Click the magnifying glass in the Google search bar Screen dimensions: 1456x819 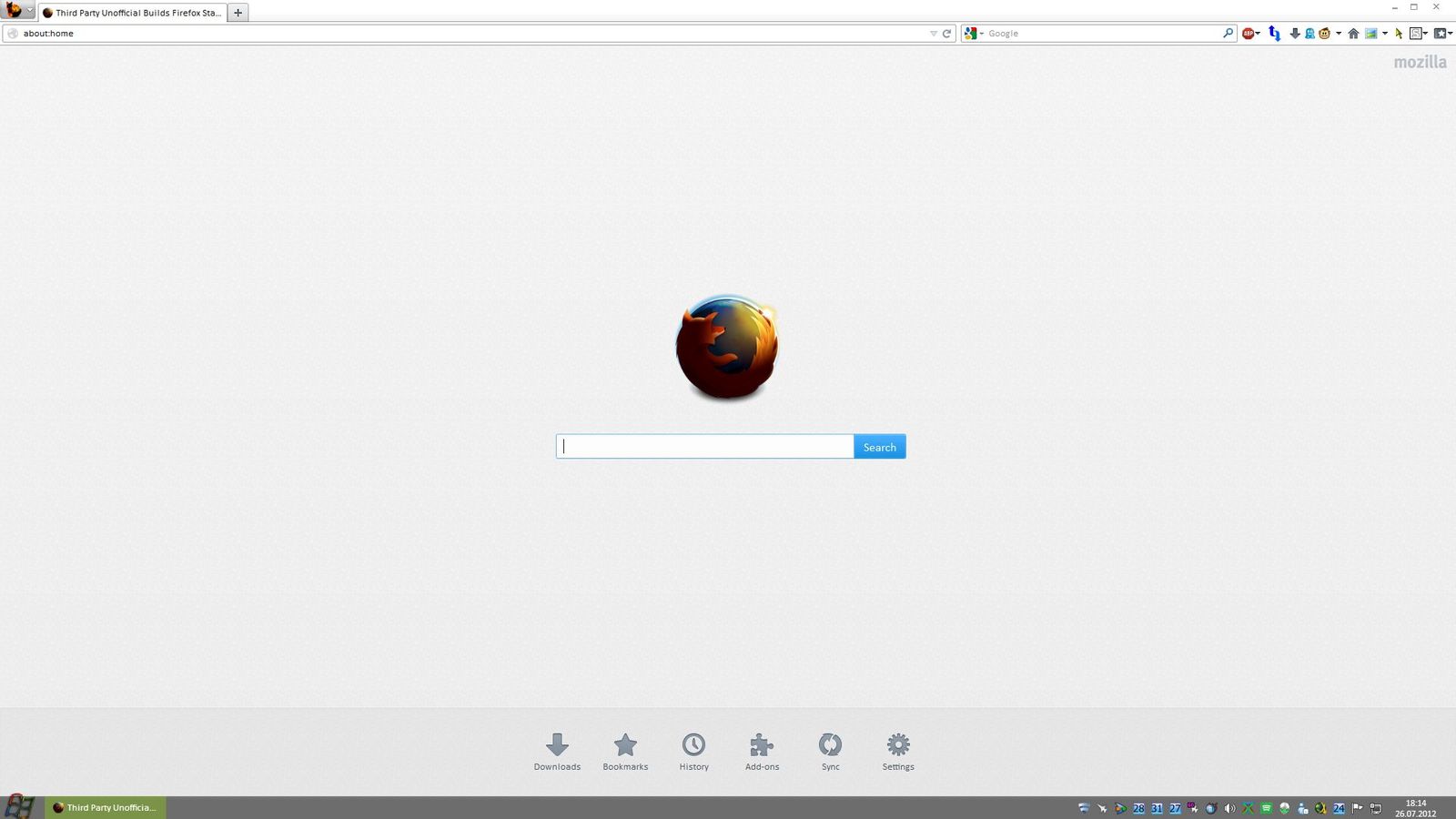tap(1228, 34)
